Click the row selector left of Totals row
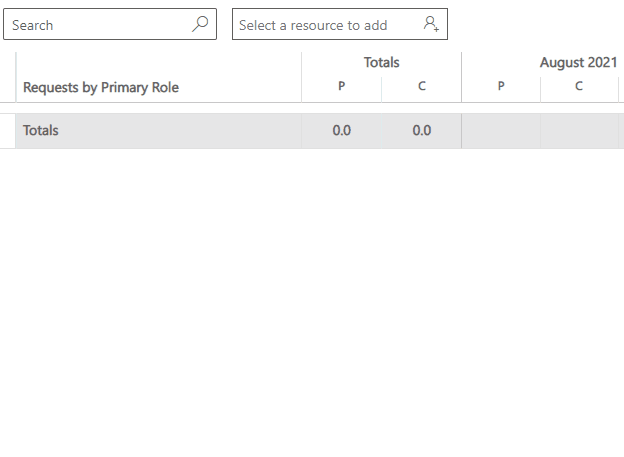This screenshot has height=457, width=624. (x=7, y=130)
